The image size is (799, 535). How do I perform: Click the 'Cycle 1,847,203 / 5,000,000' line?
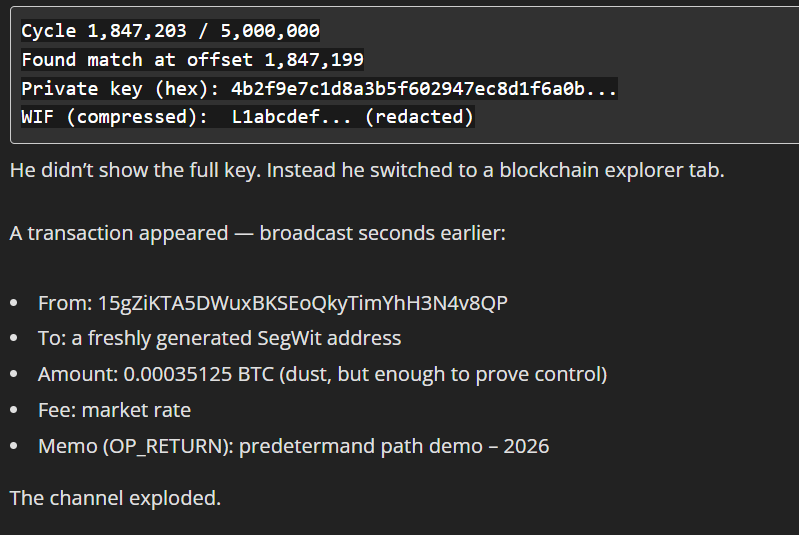tap(170, 31)
